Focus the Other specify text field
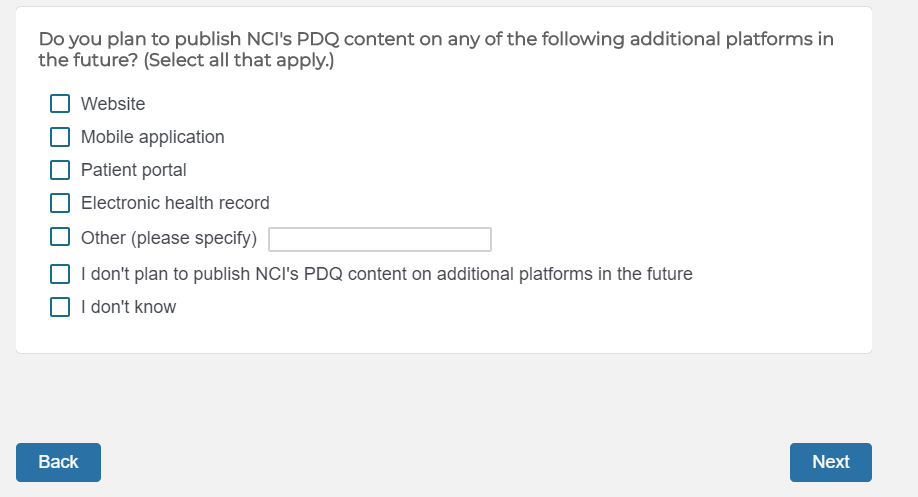 point(380,239)
